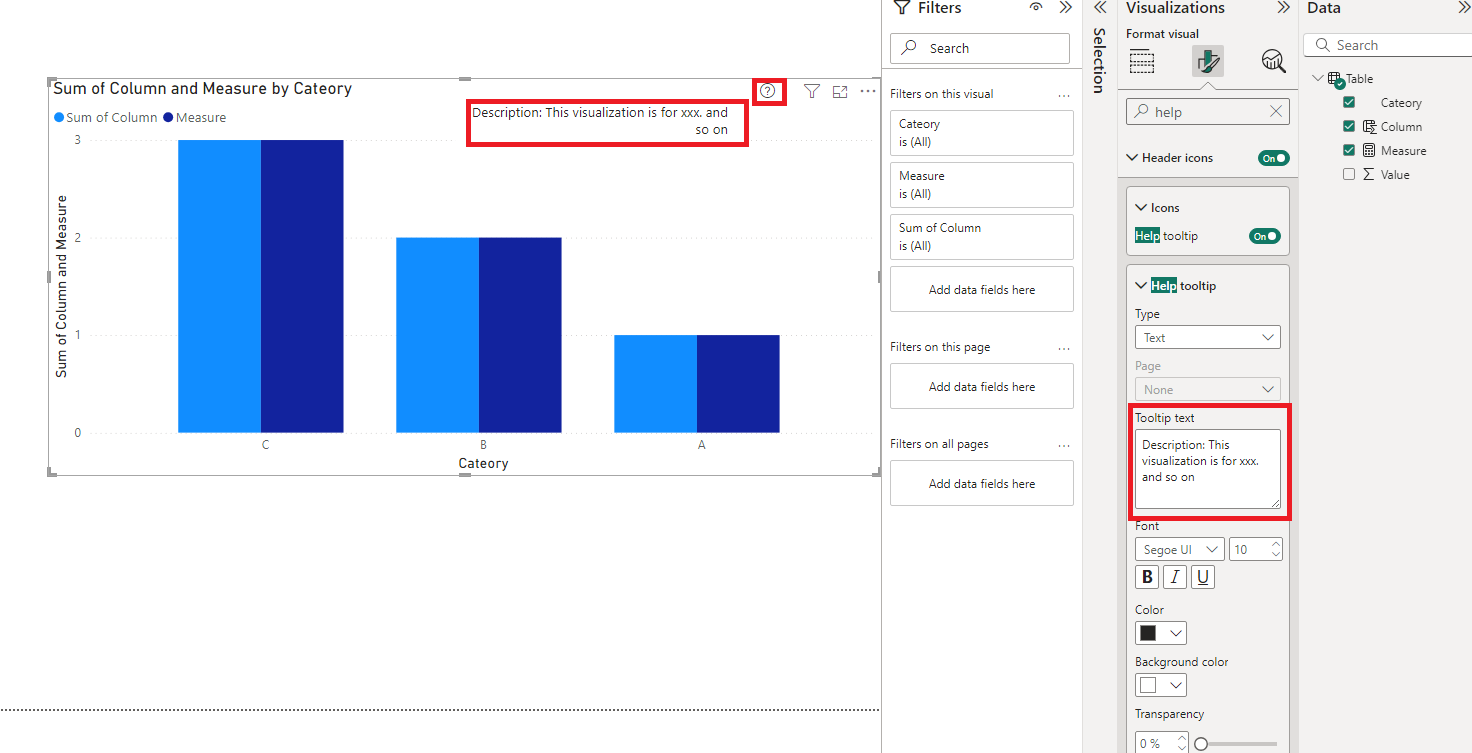This screenshot has height=753, width=1472.
Task: Open the tooltip Type dropdown showing Text
Action: click(x=1208, y=338)
